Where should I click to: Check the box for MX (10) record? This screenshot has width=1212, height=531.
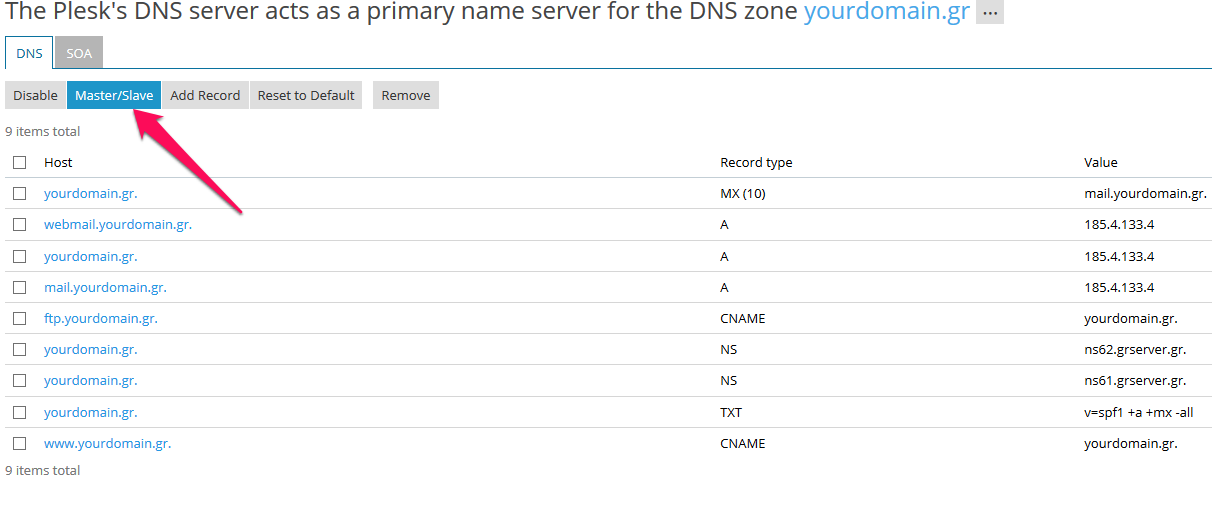click(x=20, y=193)
